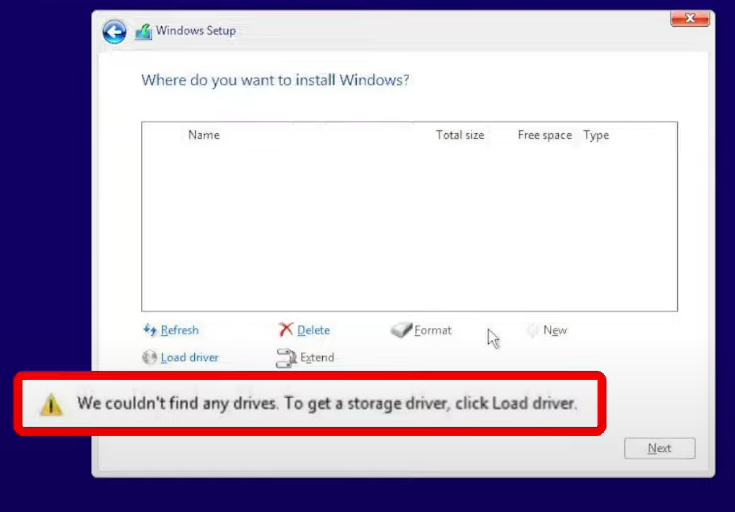
Task: Click the Format link
Action: pyautogui.click(x=433, y=330)
